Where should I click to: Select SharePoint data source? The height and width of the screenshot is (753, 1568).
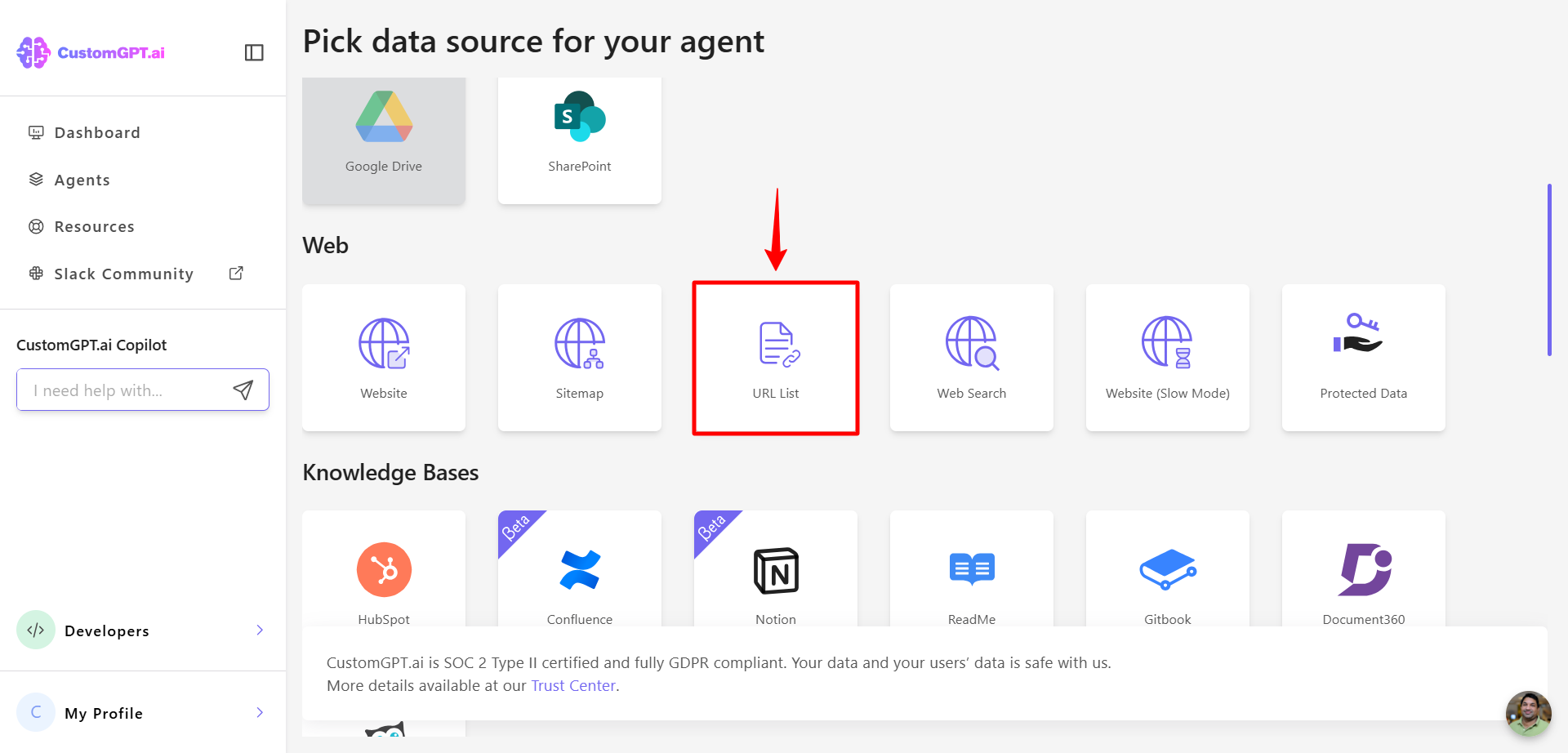pyautogui.click(x=580, y=140)
